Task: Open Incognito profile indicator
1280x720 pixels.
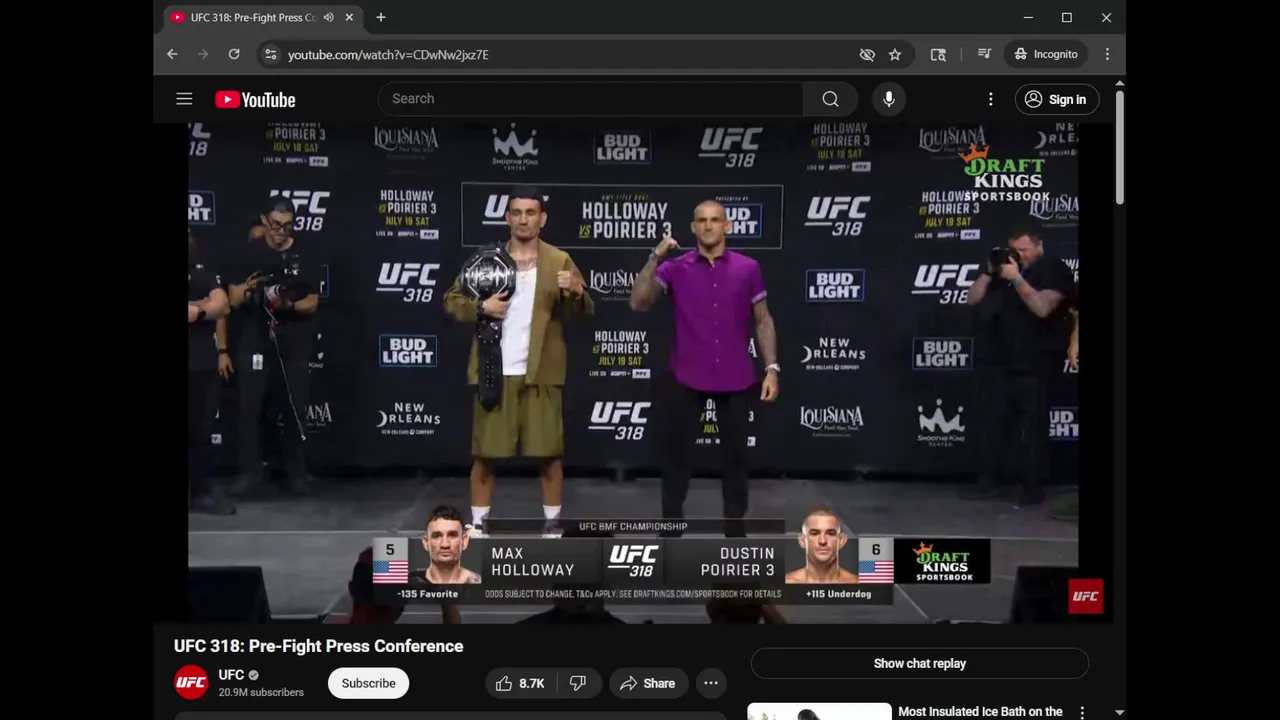Action: pos(1046,54)
